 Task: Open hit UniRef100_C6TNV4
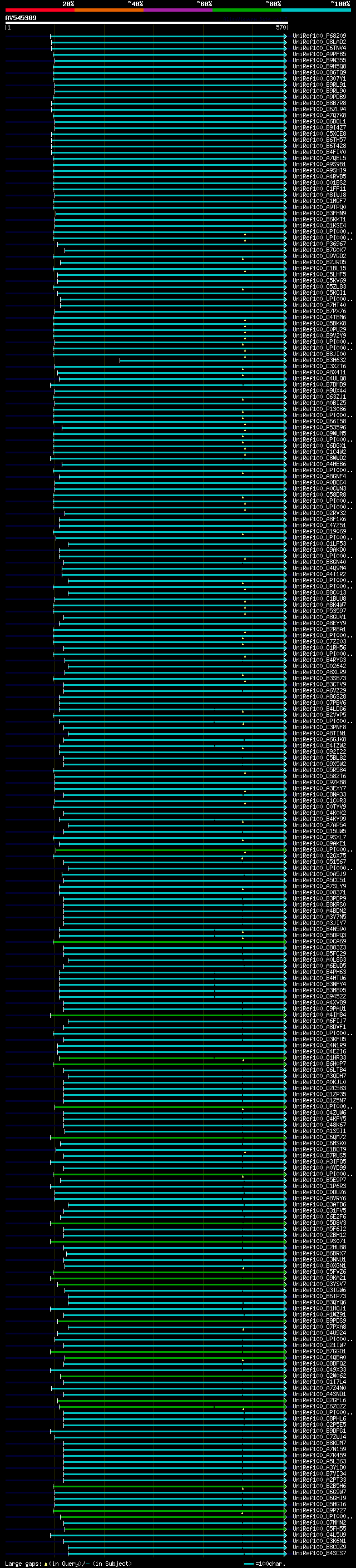pyautogui.click(x=319, y=48)
